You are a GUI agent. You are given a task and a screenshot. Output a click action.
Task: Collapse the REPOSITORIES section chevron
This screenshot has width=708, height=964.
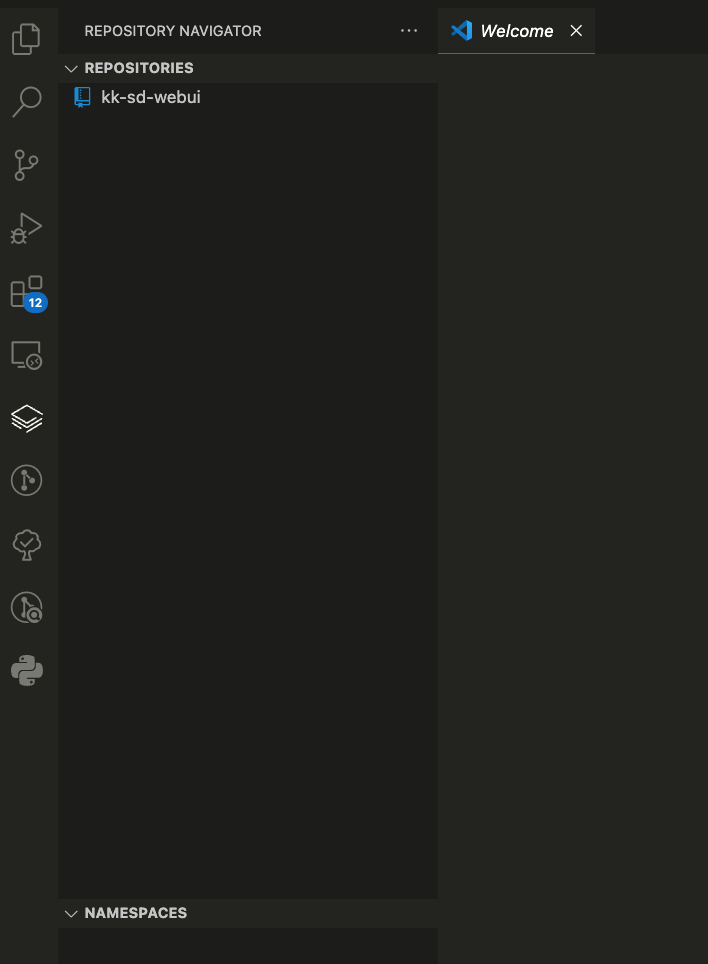coord(71,68)
